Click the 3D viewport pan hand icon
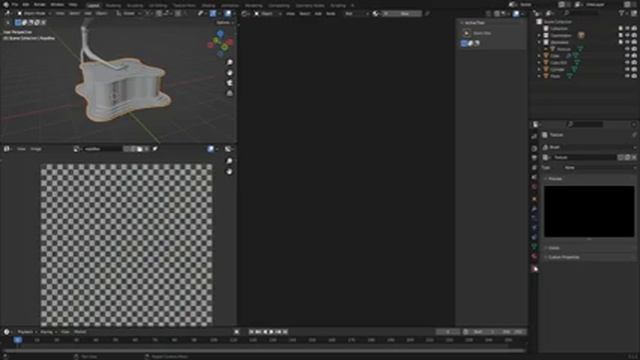 pyautogui.click(x=230, y=73)
